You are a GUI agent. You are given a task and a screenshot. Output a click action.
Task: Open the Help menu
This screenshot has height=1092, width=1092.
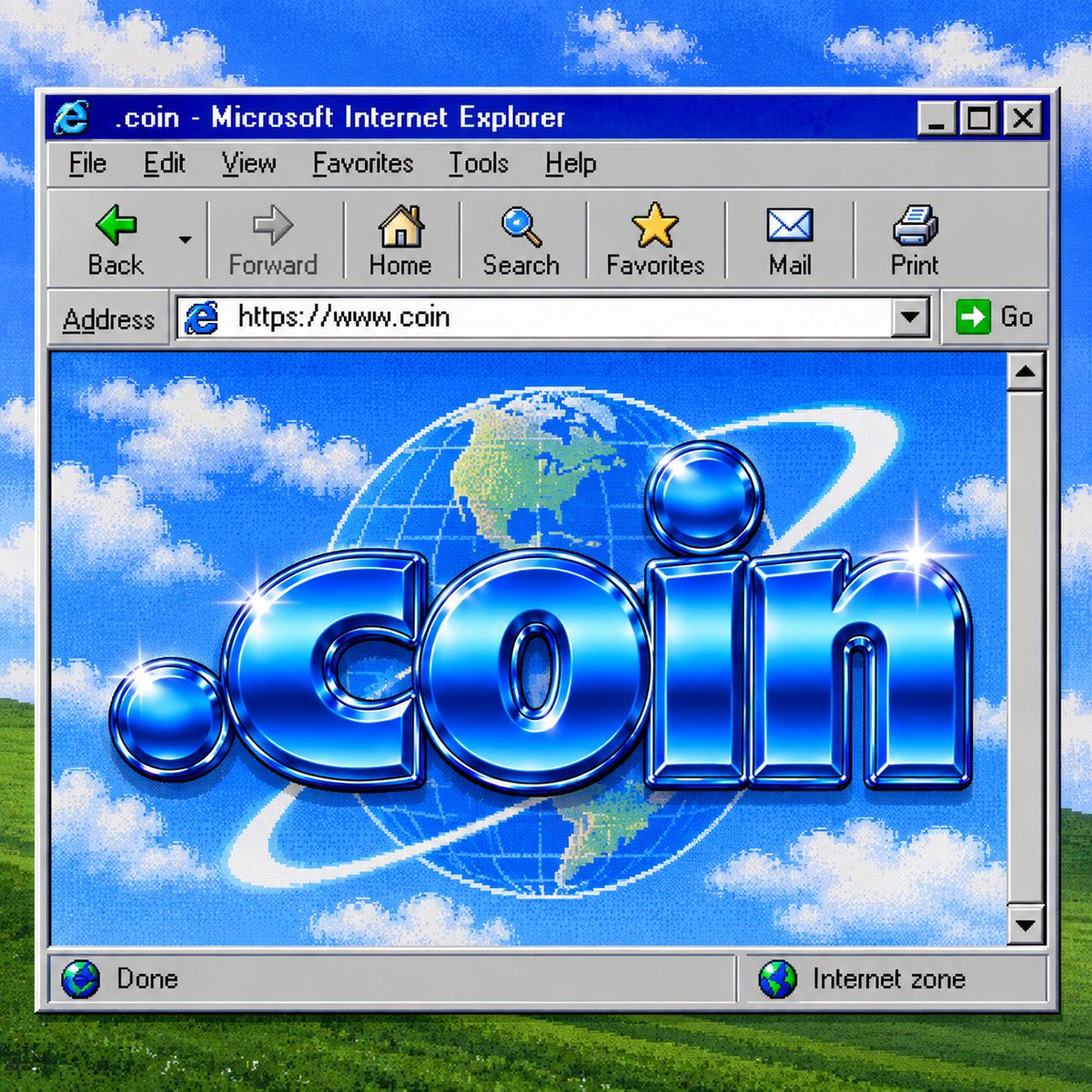pos(571,165)
